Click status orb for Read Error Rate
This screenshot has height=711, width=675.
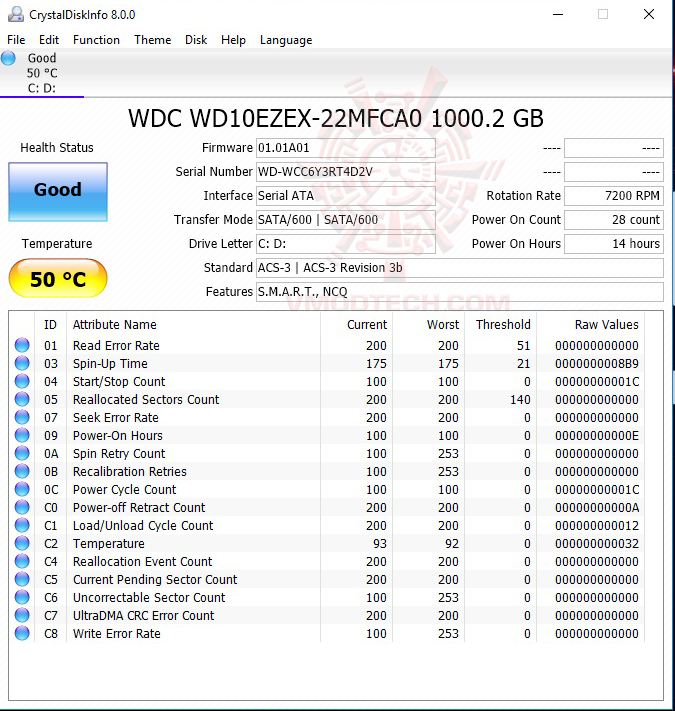click(22, 346)
